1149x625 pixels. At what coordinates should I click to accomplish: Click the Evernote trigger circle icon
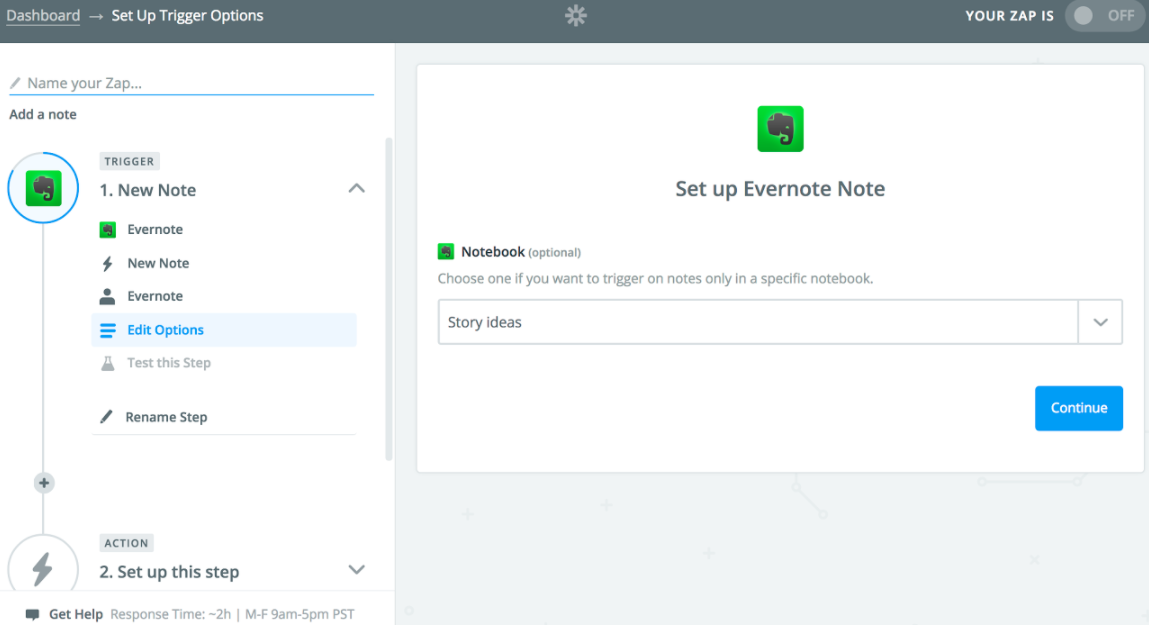pos(43,188)
